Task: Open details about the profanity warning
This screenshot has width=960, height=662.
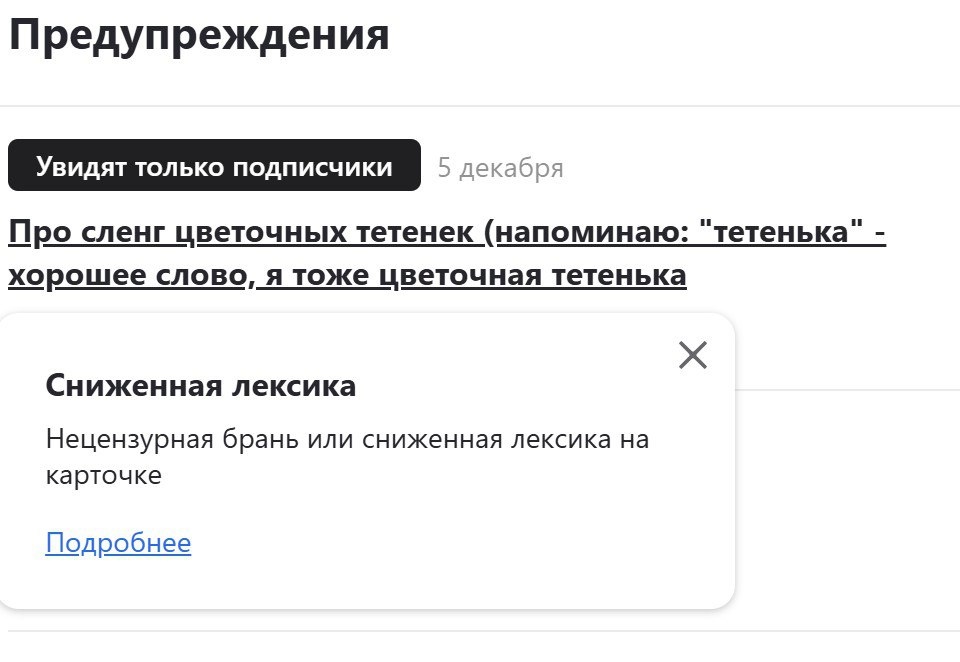Action: pyautogui.click(x=117, y=543)
